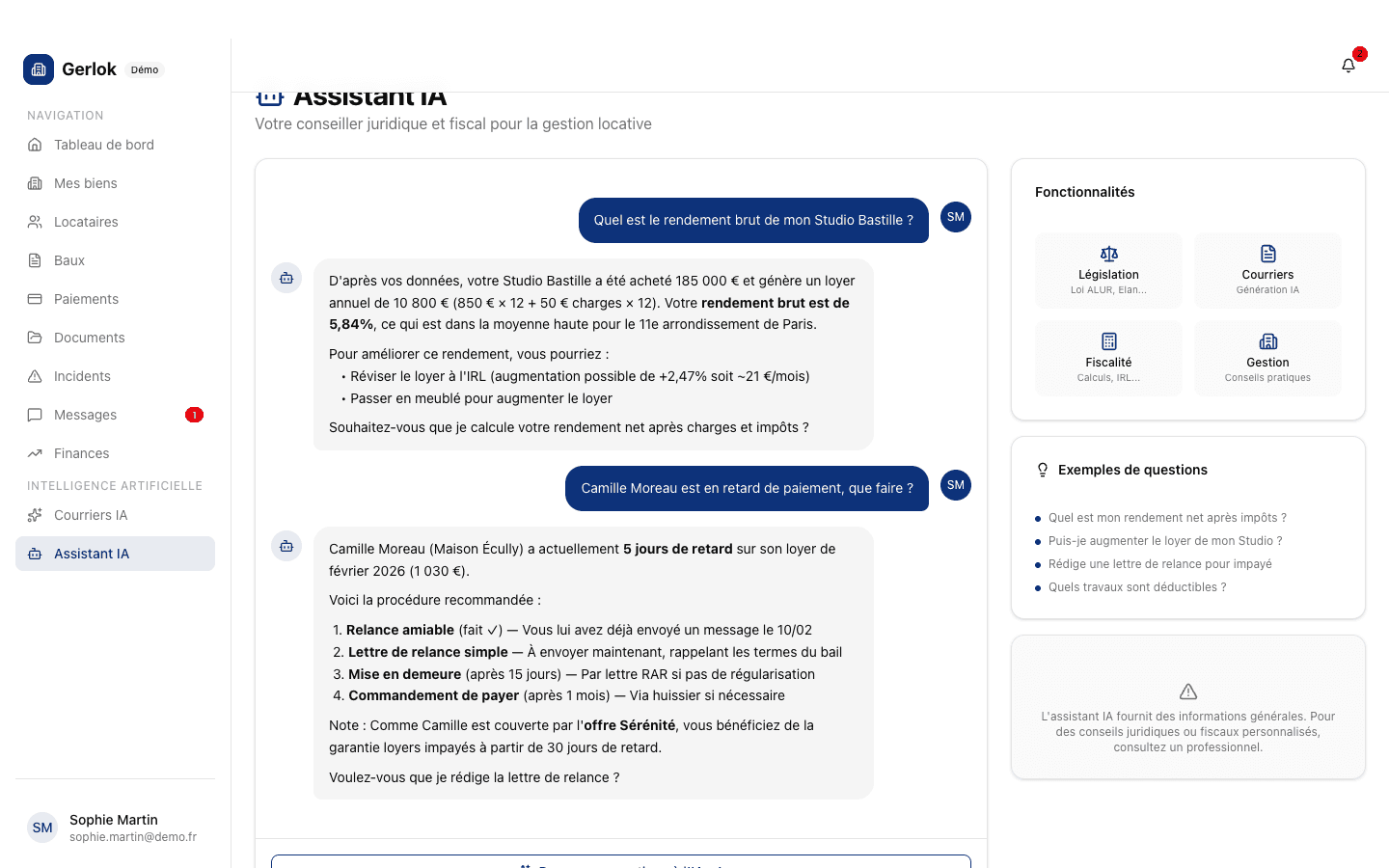Select the Courriers IA sparkle icon

(35, 514)
